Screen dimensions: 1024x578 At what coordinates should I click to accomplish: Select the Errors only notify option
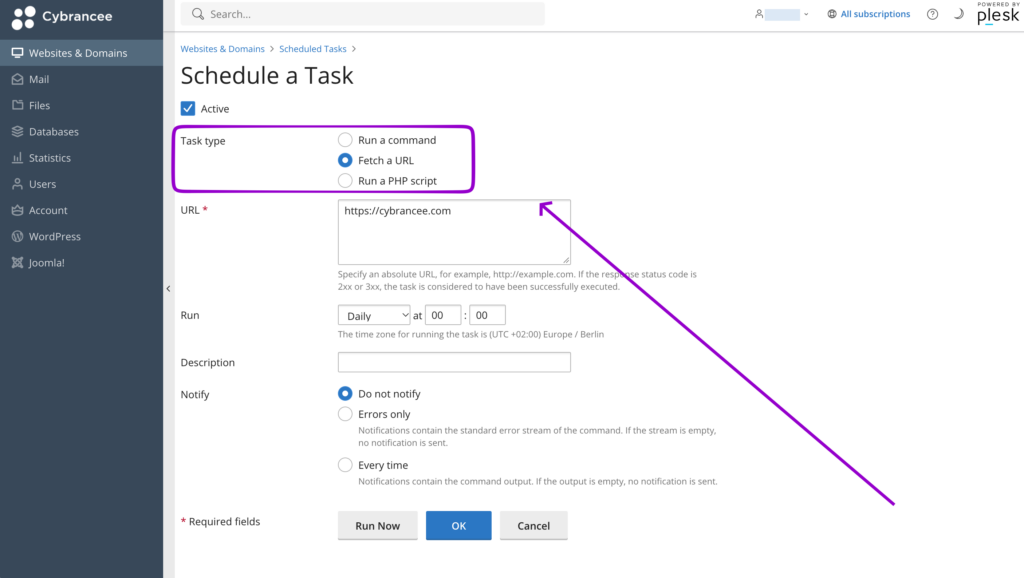[345, 413]
